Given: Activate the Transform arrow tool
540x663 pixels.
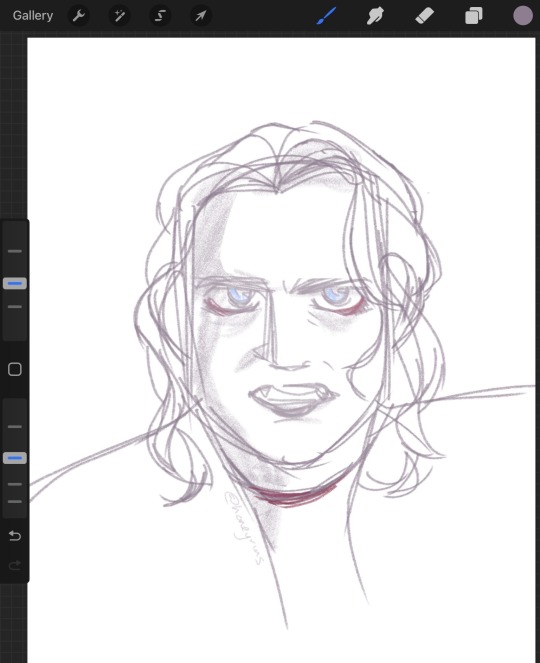Looking at the screenshot, I should [x=200, y=16].
